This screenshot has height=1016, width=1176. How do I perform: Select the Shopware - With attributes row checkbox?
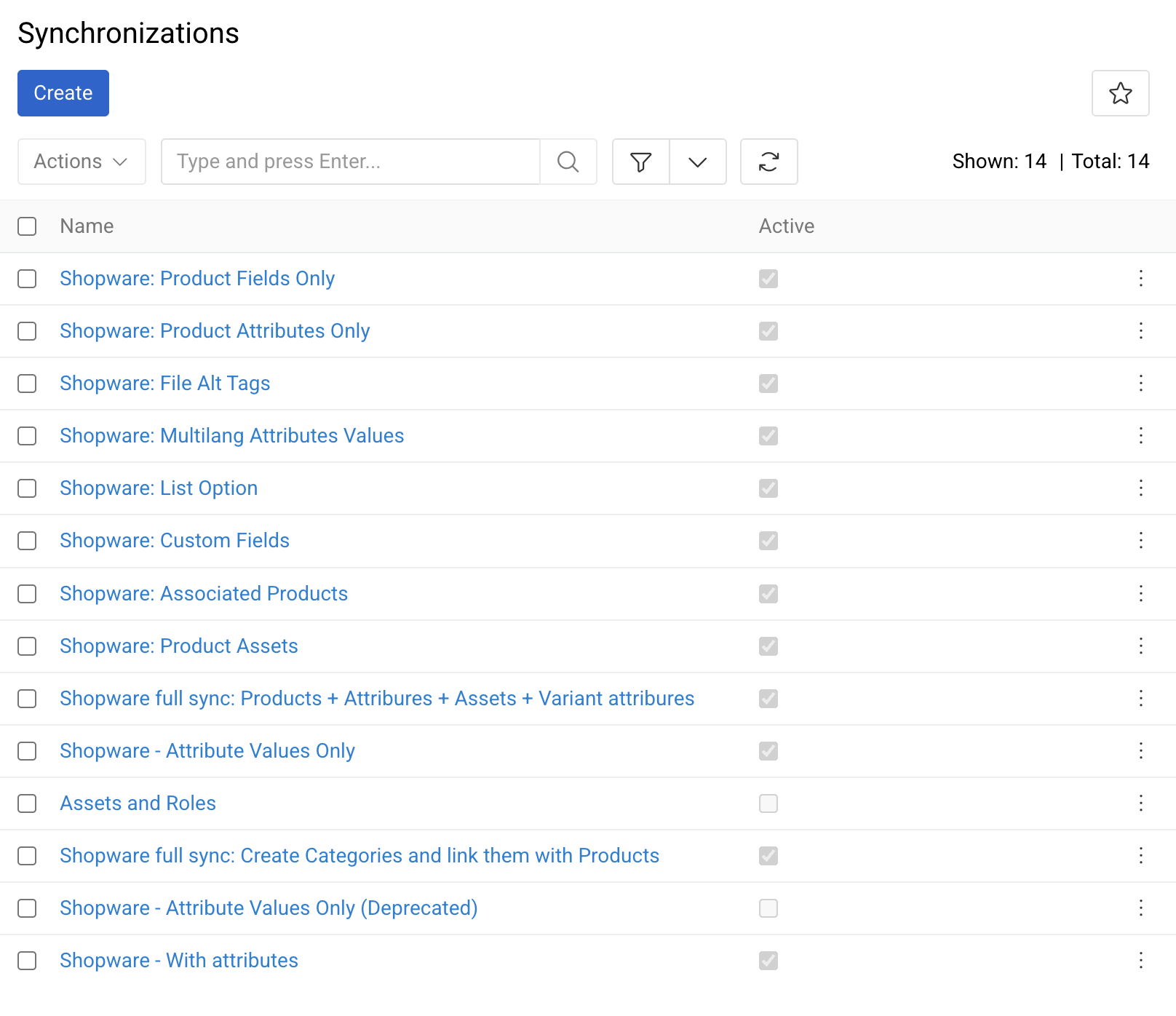click(x=27, y=961)
